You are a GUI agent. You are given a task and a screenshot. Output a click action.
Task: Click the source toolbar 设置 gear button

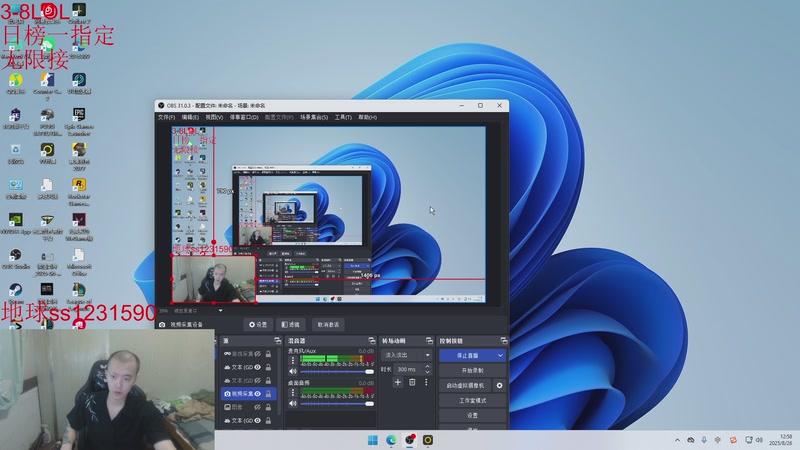258,324
